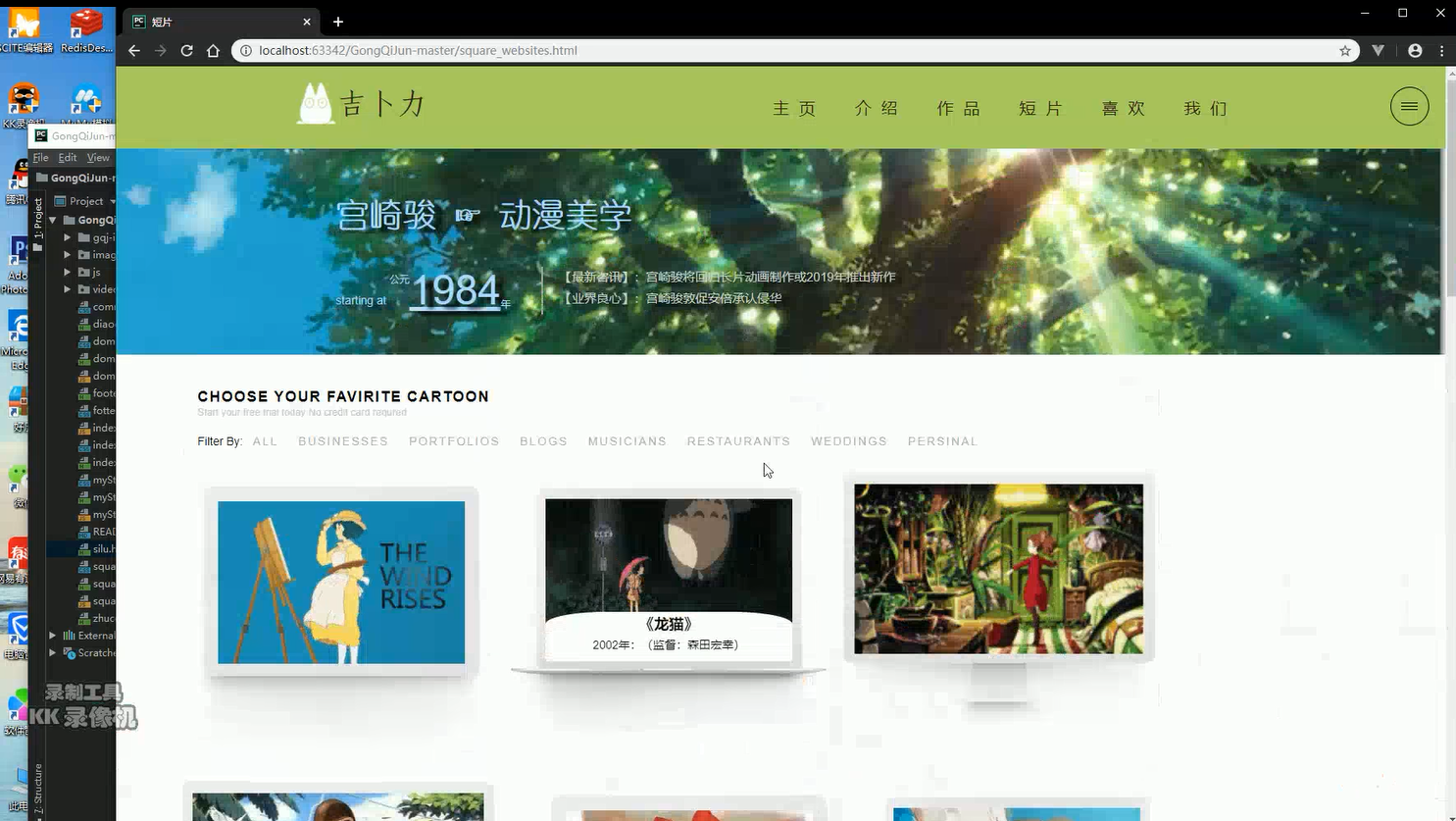Expand the js folder in project tree
The image size is (1456, 821).
[68, 272]
